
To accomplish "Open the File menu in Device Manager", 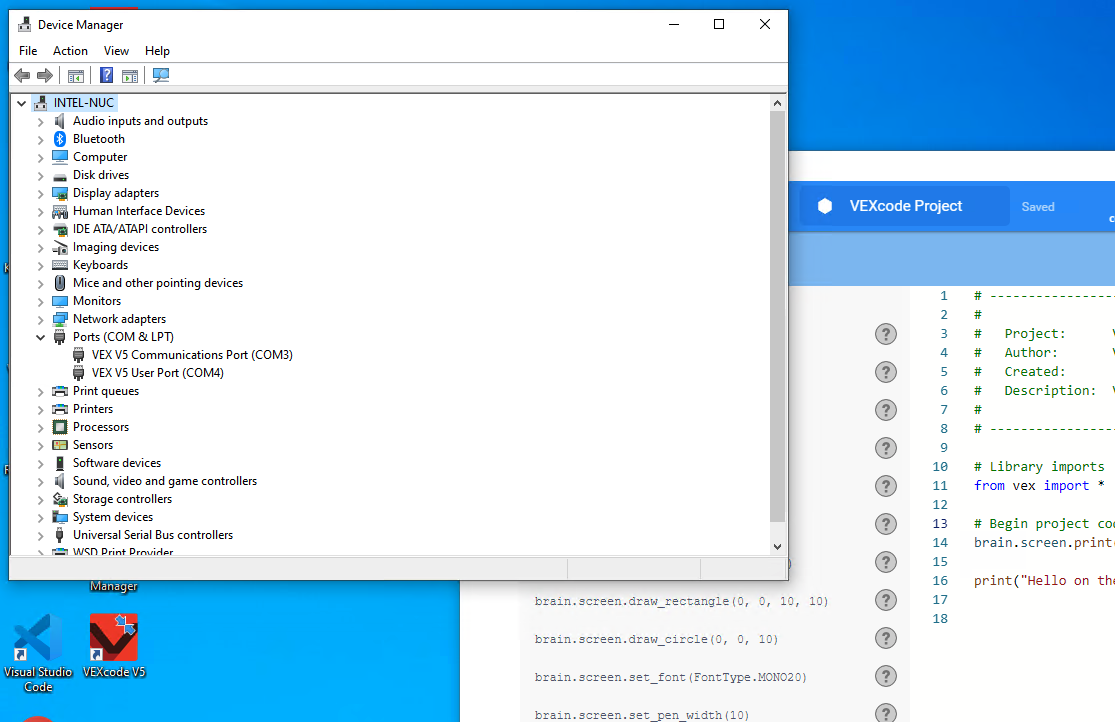I will tap(28, 51).
